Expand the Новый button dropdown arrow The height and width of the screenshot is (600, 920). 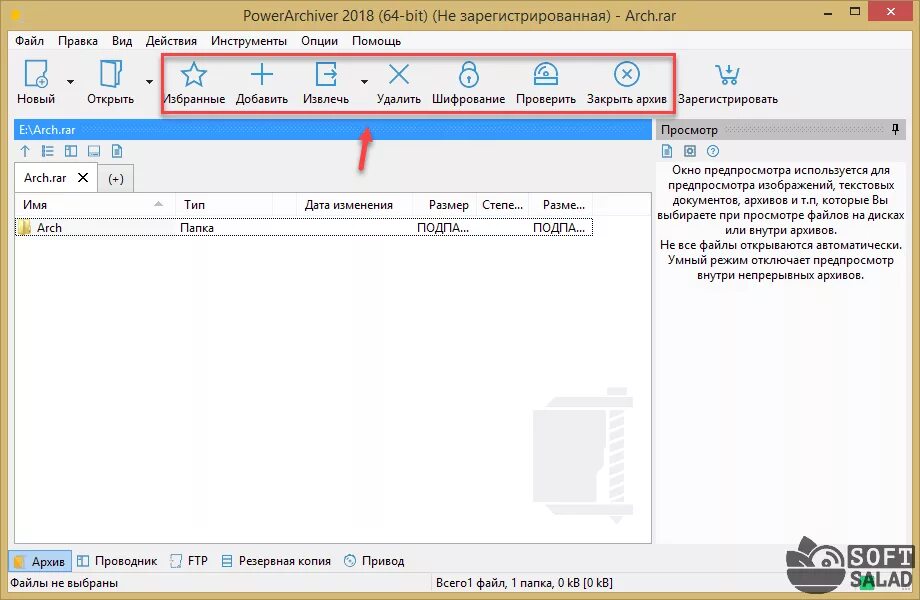[x=70, y=82]
